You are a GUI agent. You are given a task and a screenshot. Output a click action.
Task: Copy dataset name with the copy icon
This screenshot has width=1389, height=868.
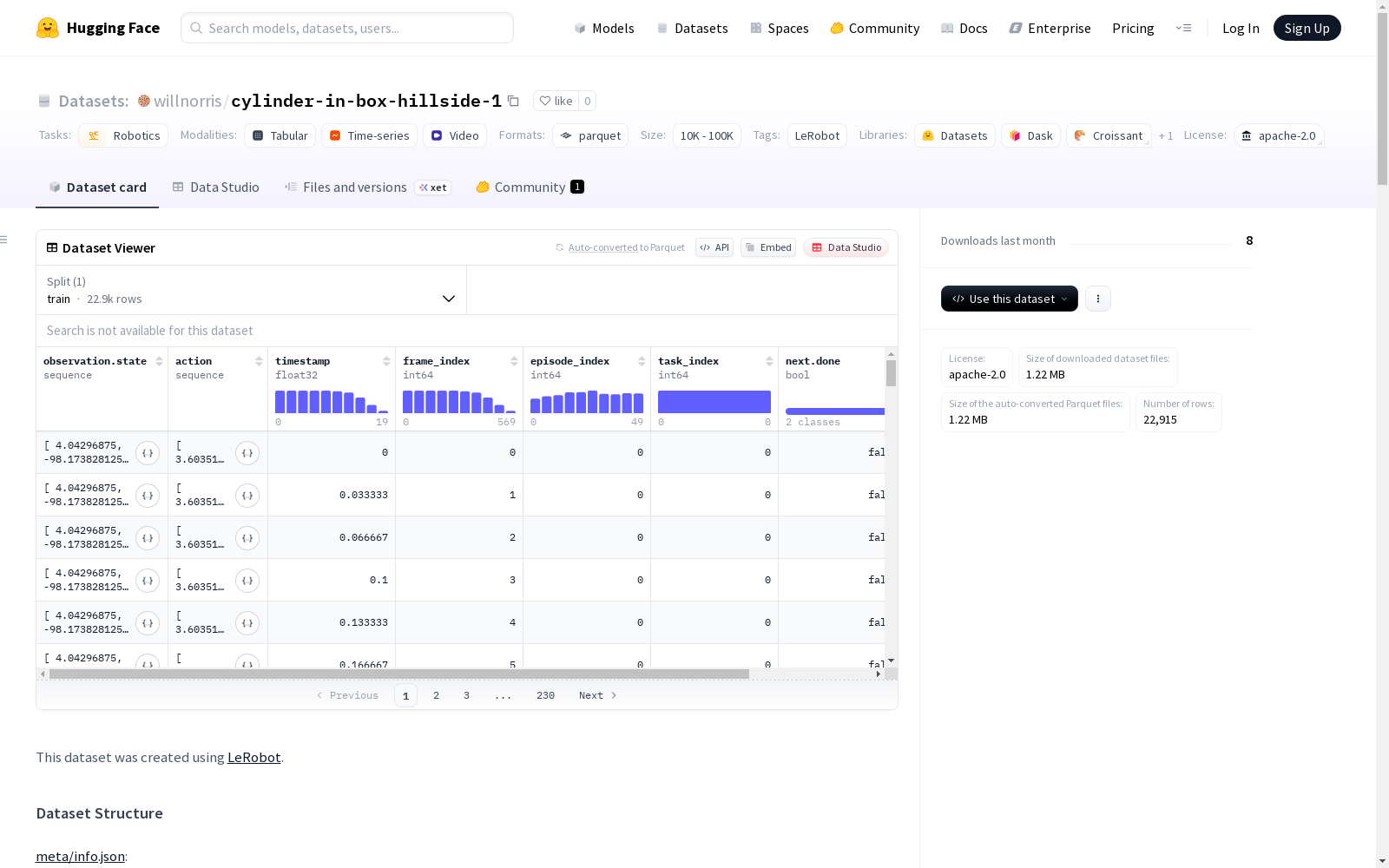[513, 101]
